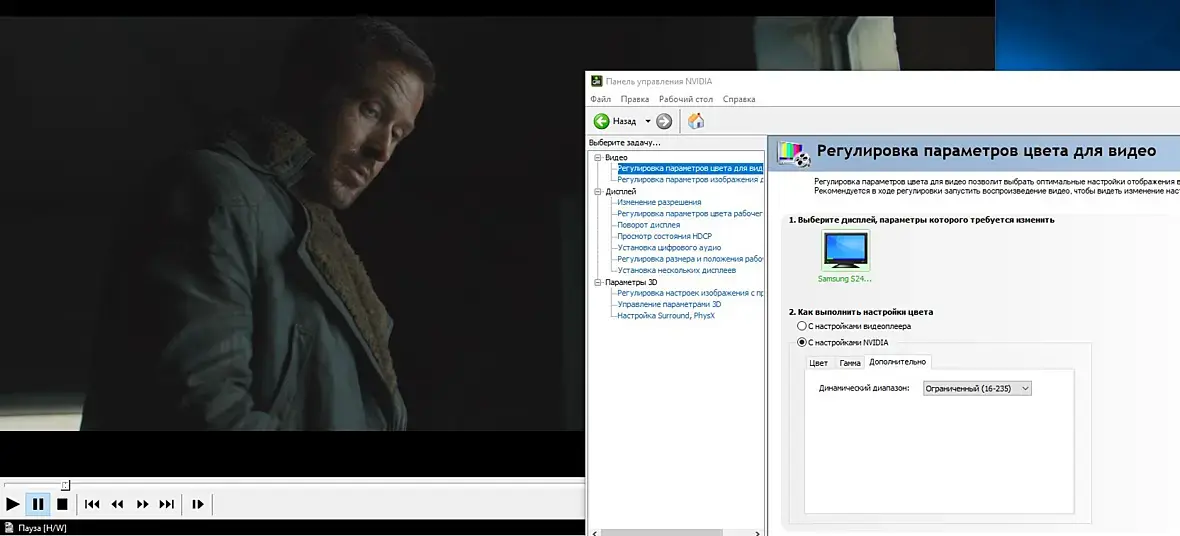Open the Правка menu
1180x536 pixels.
pos(635,99)
